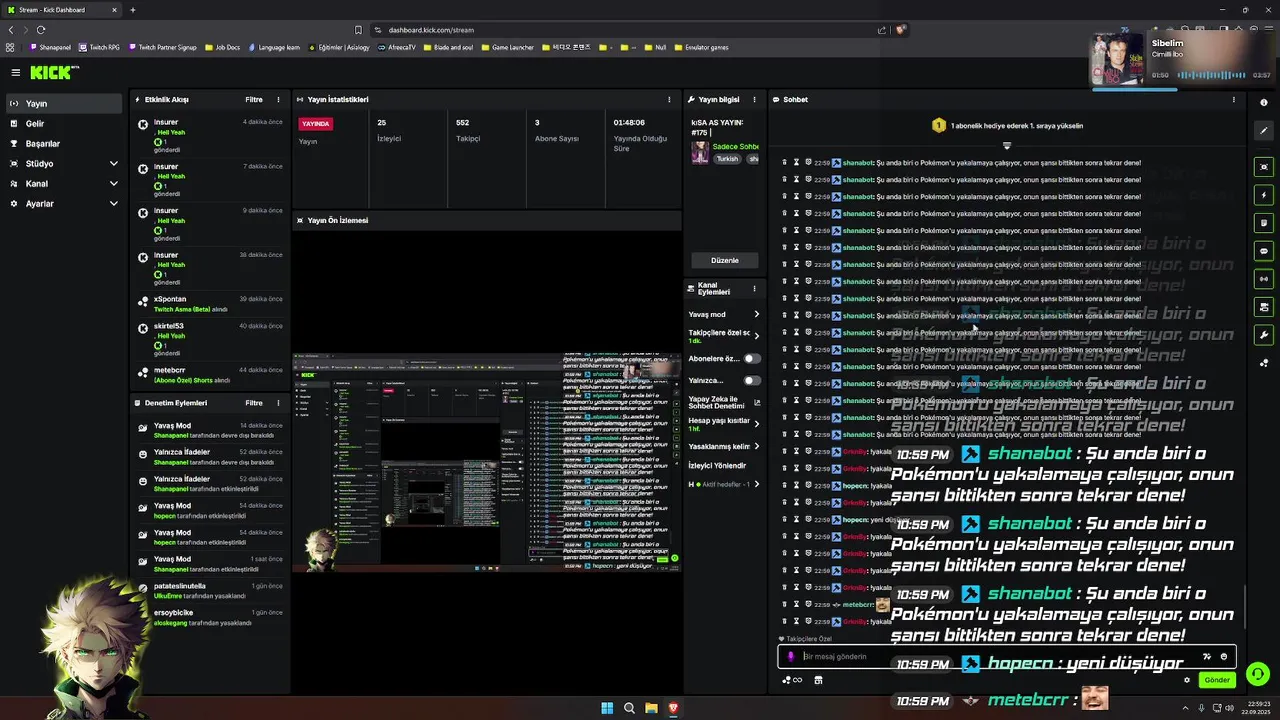The height and width of the screenshot is (720, 1280).
Task: Go to the Başarılar sidebar page
Action: pos(64,143)
